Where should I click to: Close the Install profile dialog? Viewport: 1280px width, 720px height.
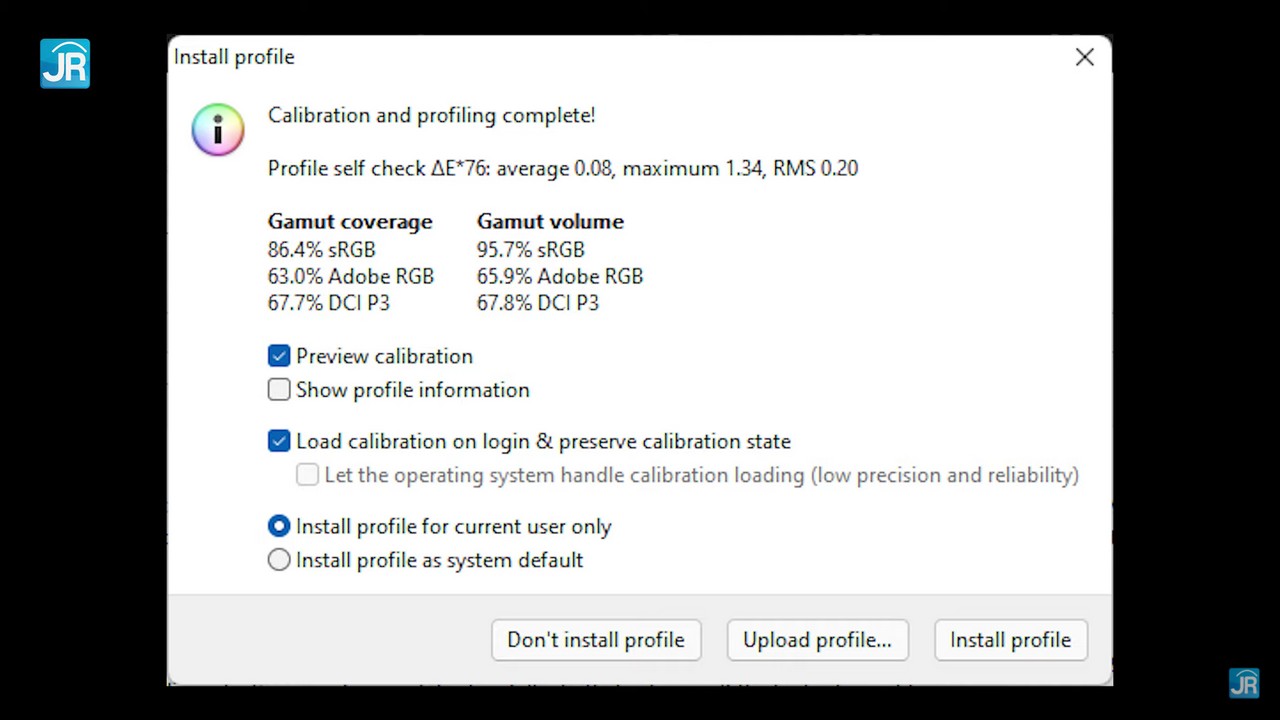[1085, 58]
